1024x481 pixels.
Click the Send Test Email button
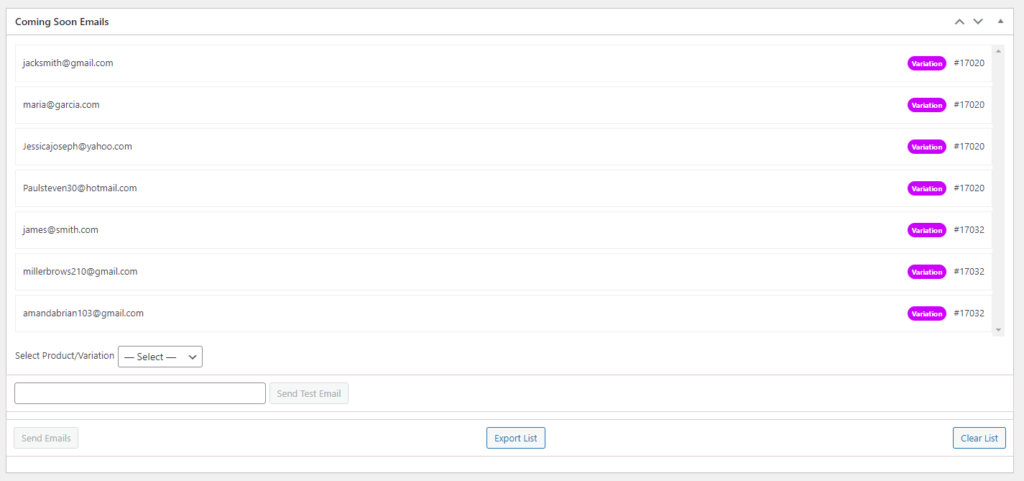(x=309, y=394)
